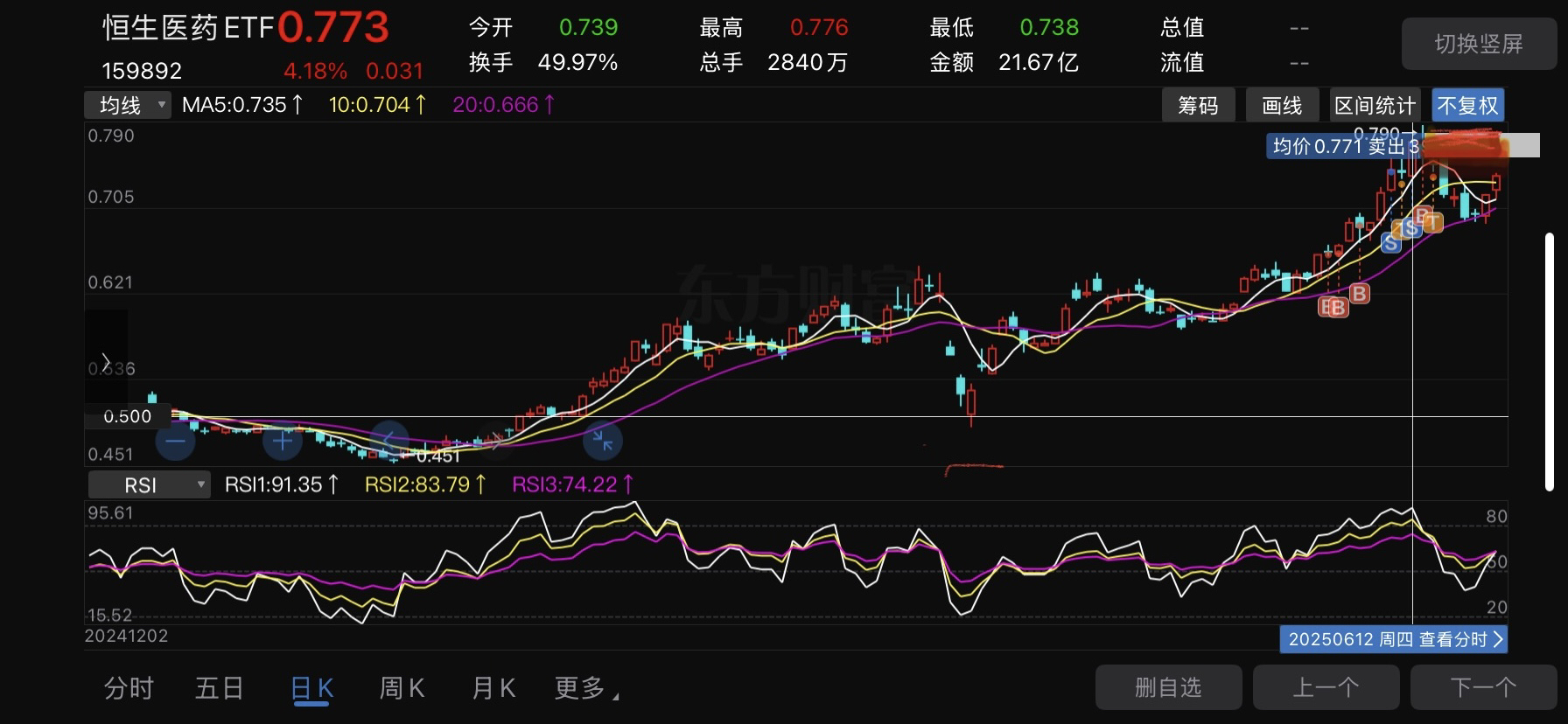Open 区间统计 interval statistics

click(1375, 106)
